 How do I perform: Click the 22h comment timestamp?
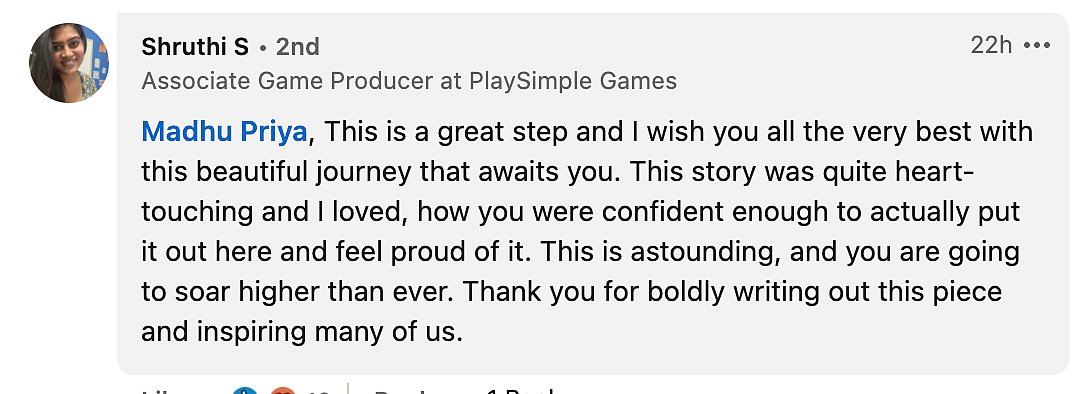click(991, 46)
